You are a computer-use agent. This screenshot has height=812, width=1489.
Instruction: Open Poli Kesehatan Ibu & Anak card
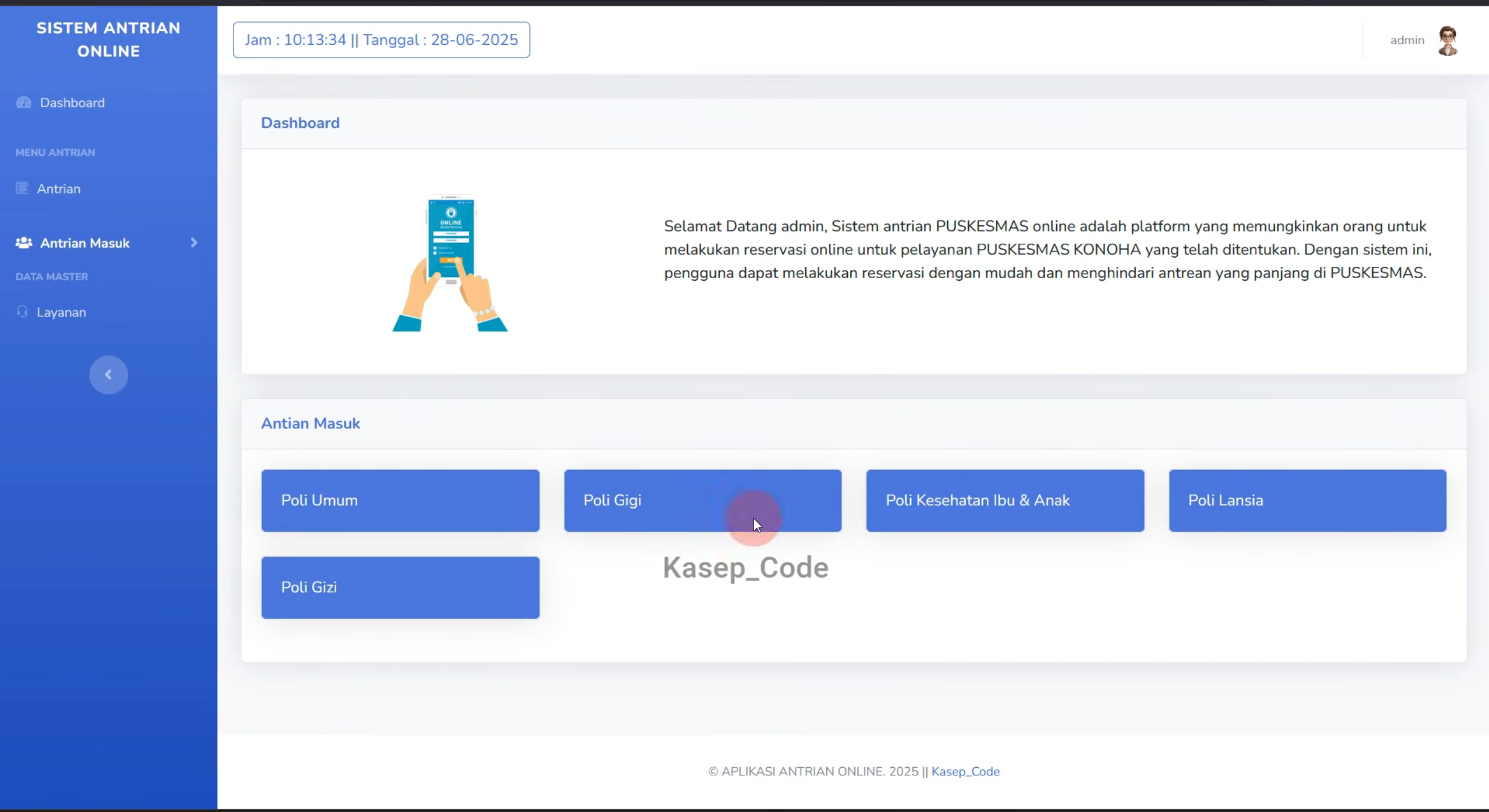[x=1005, y=500]
